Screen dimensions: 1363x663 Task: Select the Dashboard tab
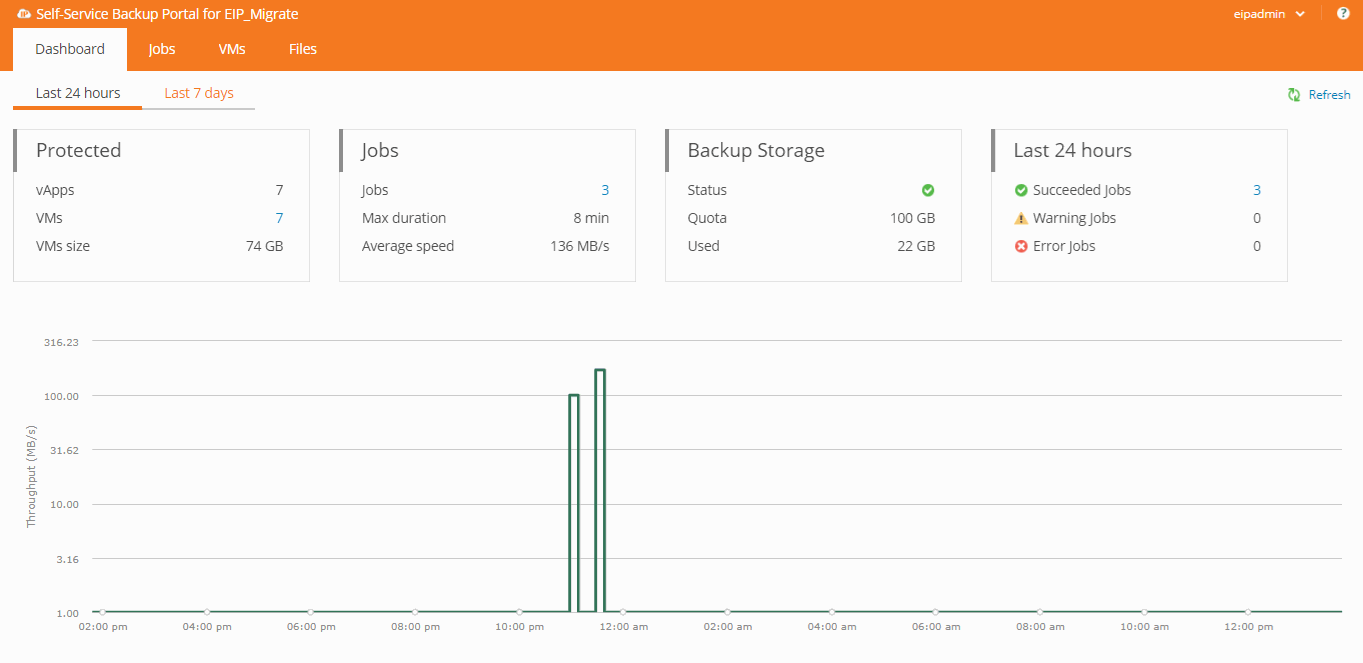[70, 49]
